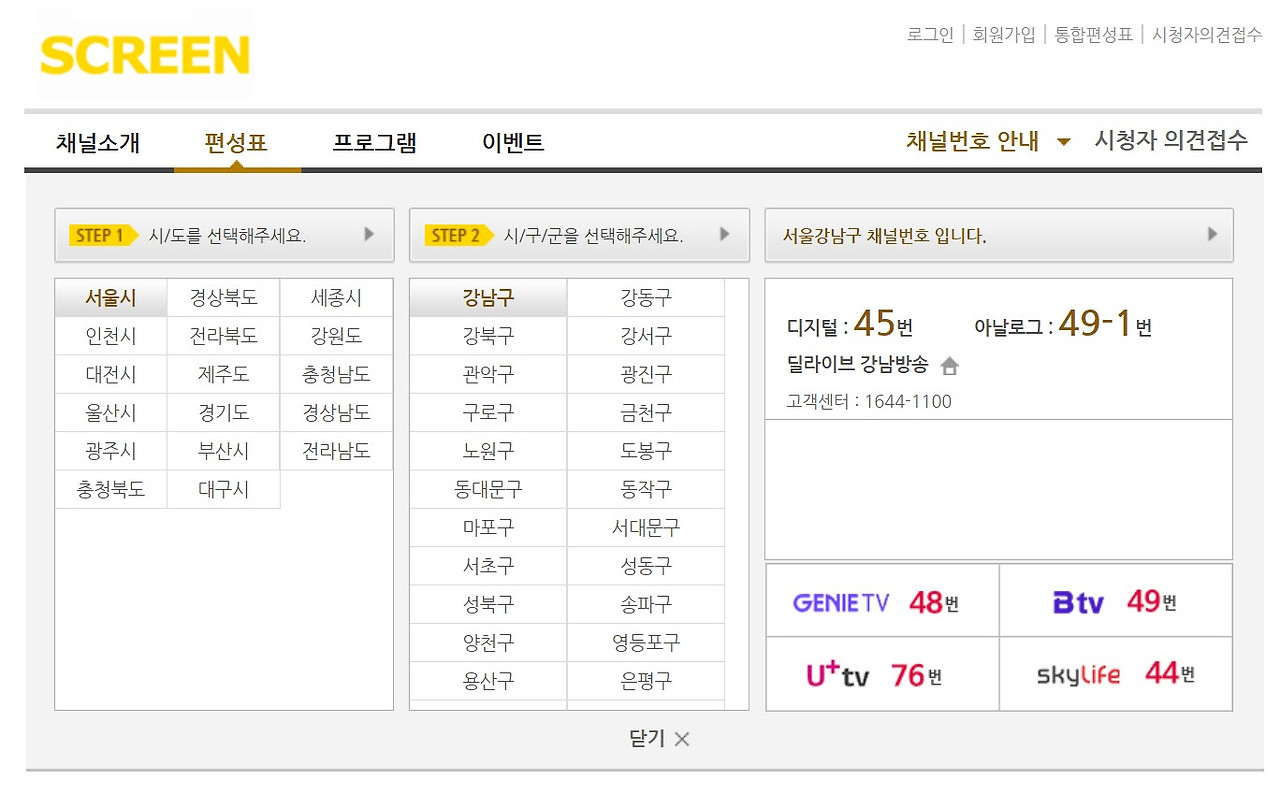
Task: Select 제주도 in the region list
Action: [224, 375]
